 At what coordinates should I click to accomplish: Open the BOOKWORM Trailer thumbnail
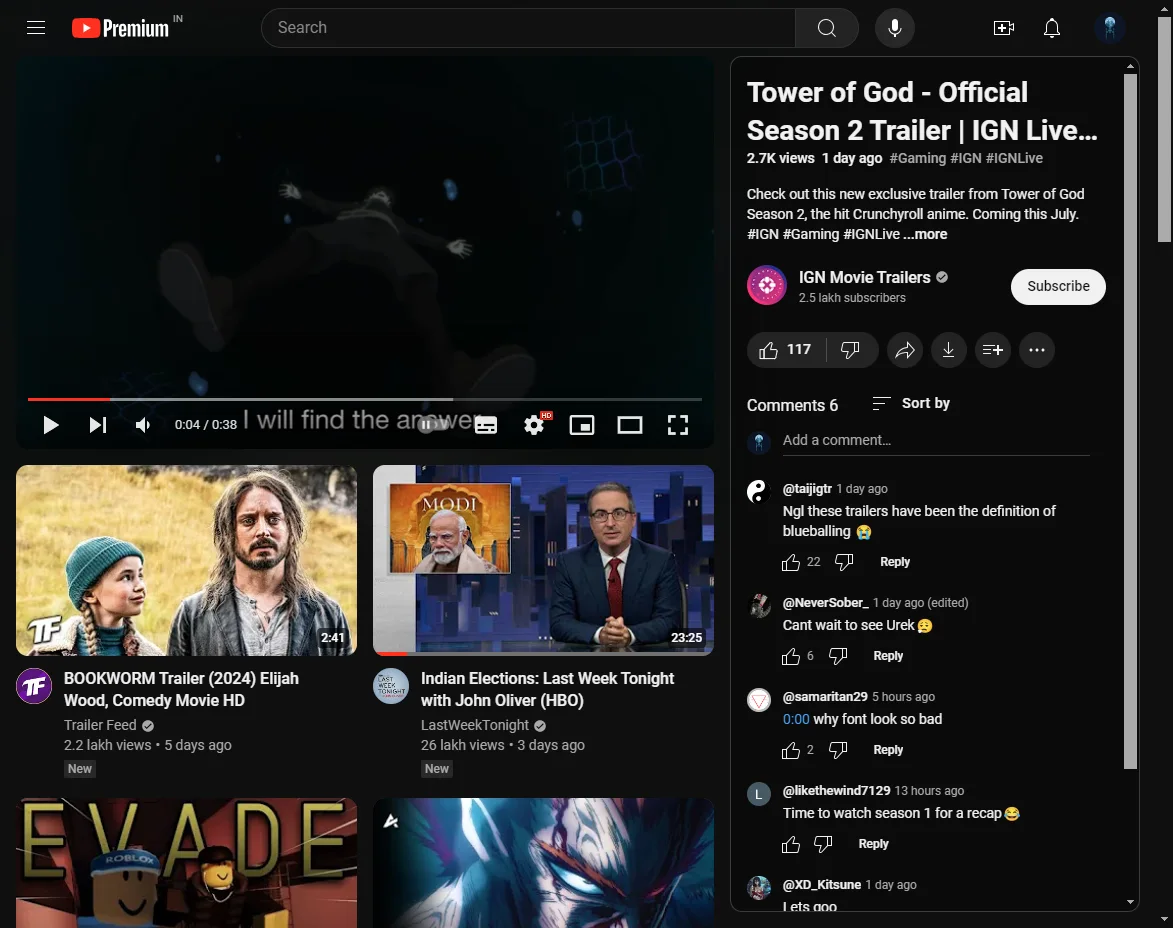[x=186, y=560]
